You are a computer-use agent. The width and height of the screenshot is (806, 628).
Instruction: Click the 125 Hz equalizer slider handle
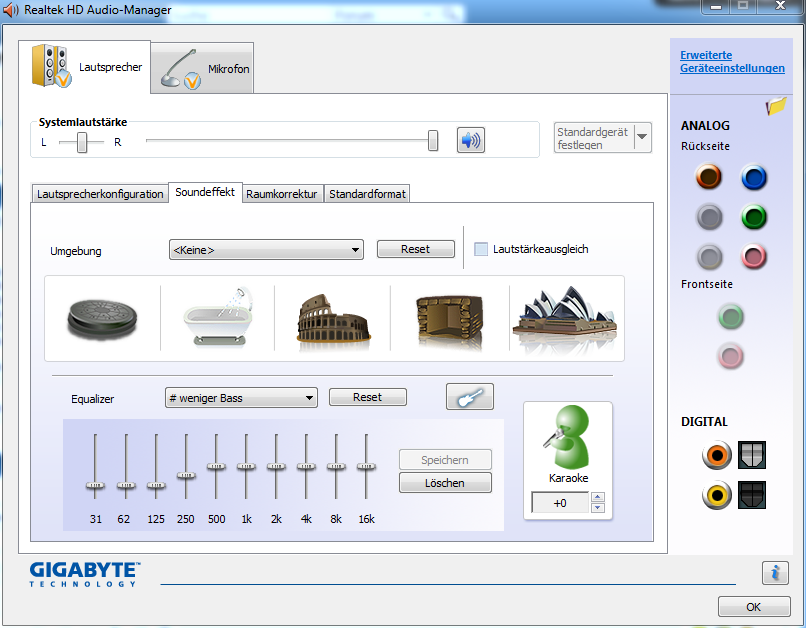point(156,485)
